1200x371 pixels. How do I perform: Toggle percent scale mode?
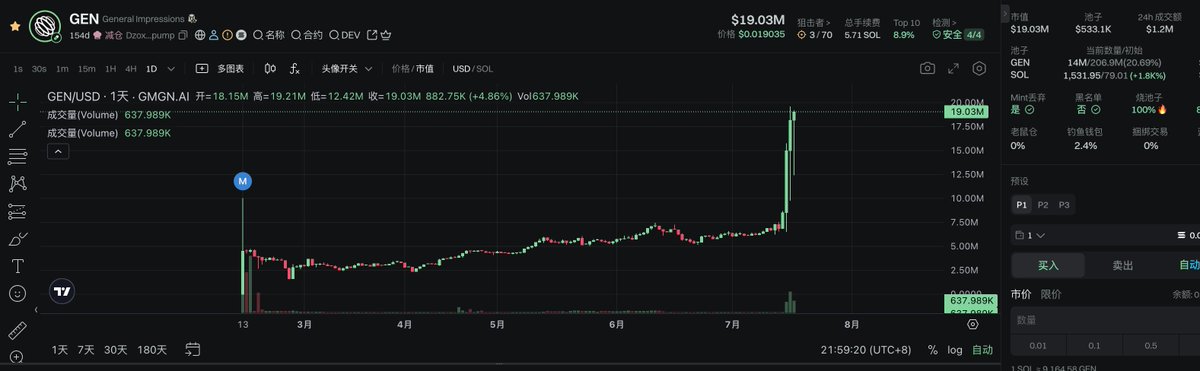point(933,350)
